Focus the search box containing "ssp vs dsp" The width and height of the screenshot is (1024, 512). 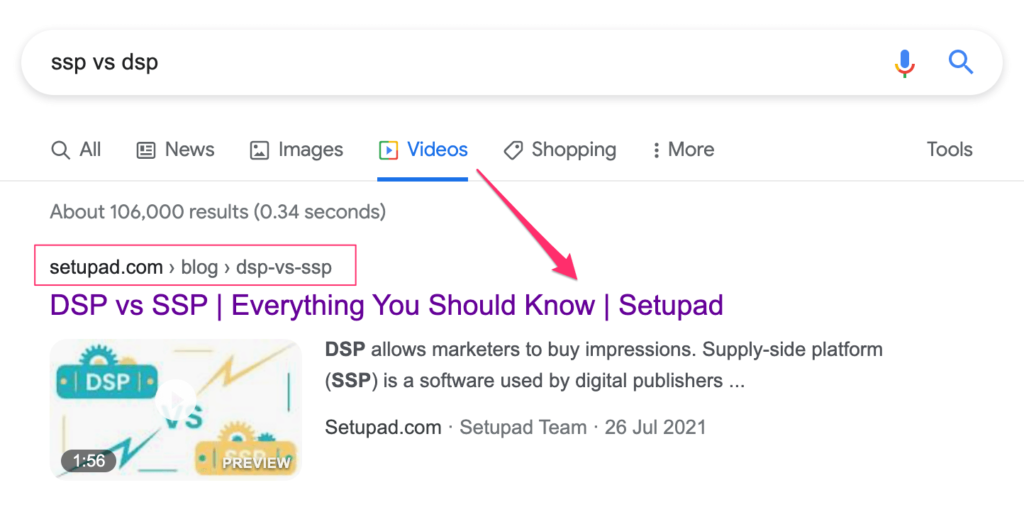450,63
